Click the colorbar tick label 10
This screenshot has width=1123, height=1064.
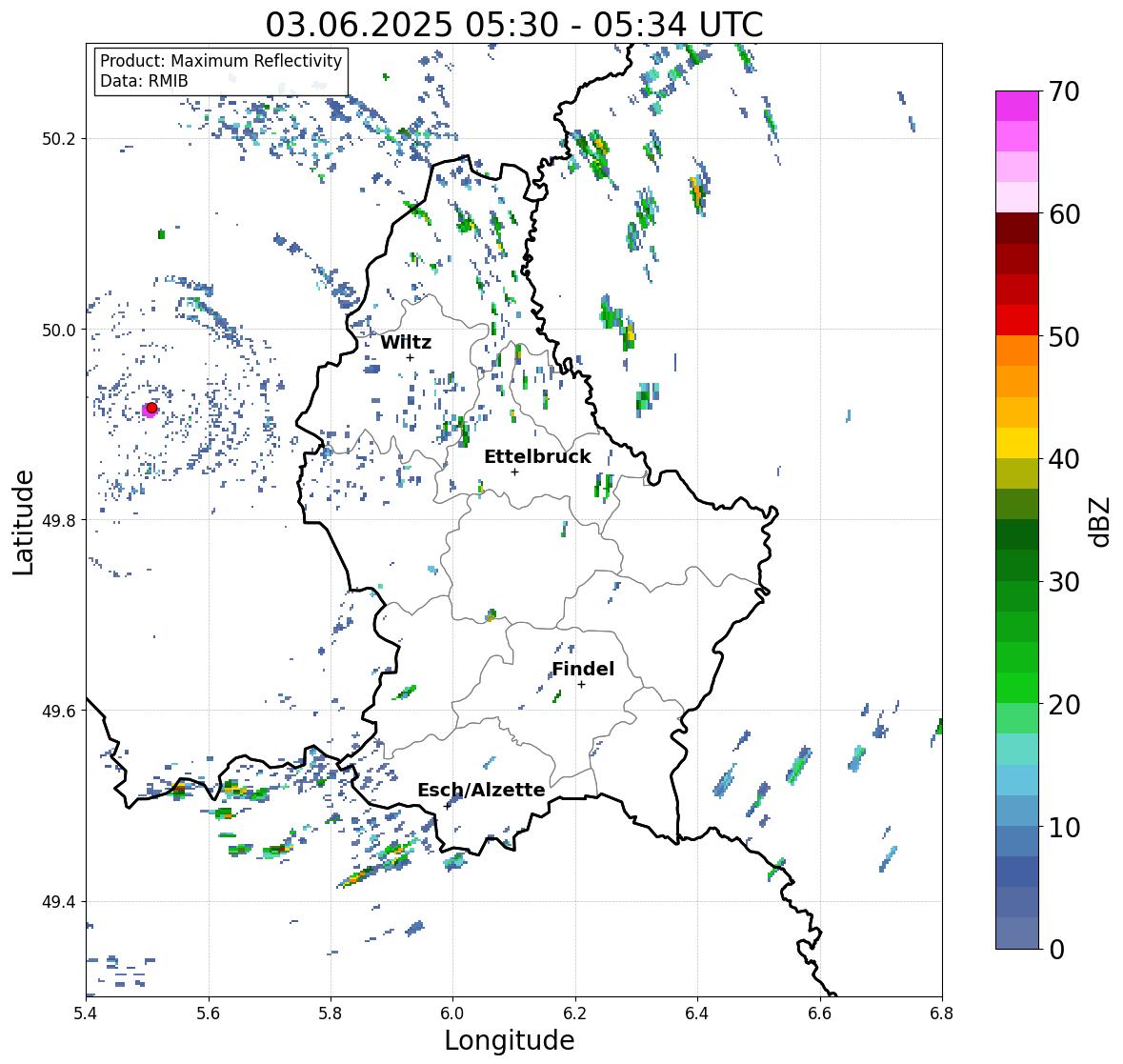pyautogui.click(x=1063, y=827)
